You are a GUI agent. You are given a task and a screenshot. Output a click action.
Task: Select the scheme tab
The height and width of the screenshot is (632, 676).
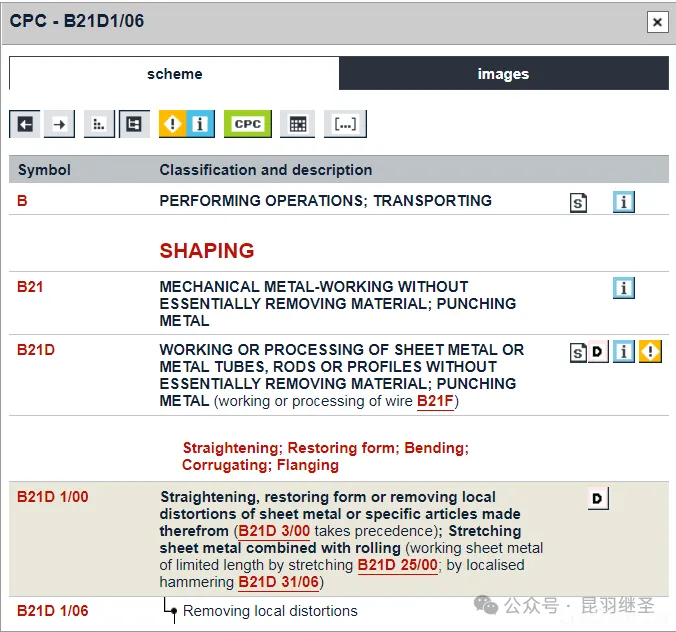(x=174, y=74)
